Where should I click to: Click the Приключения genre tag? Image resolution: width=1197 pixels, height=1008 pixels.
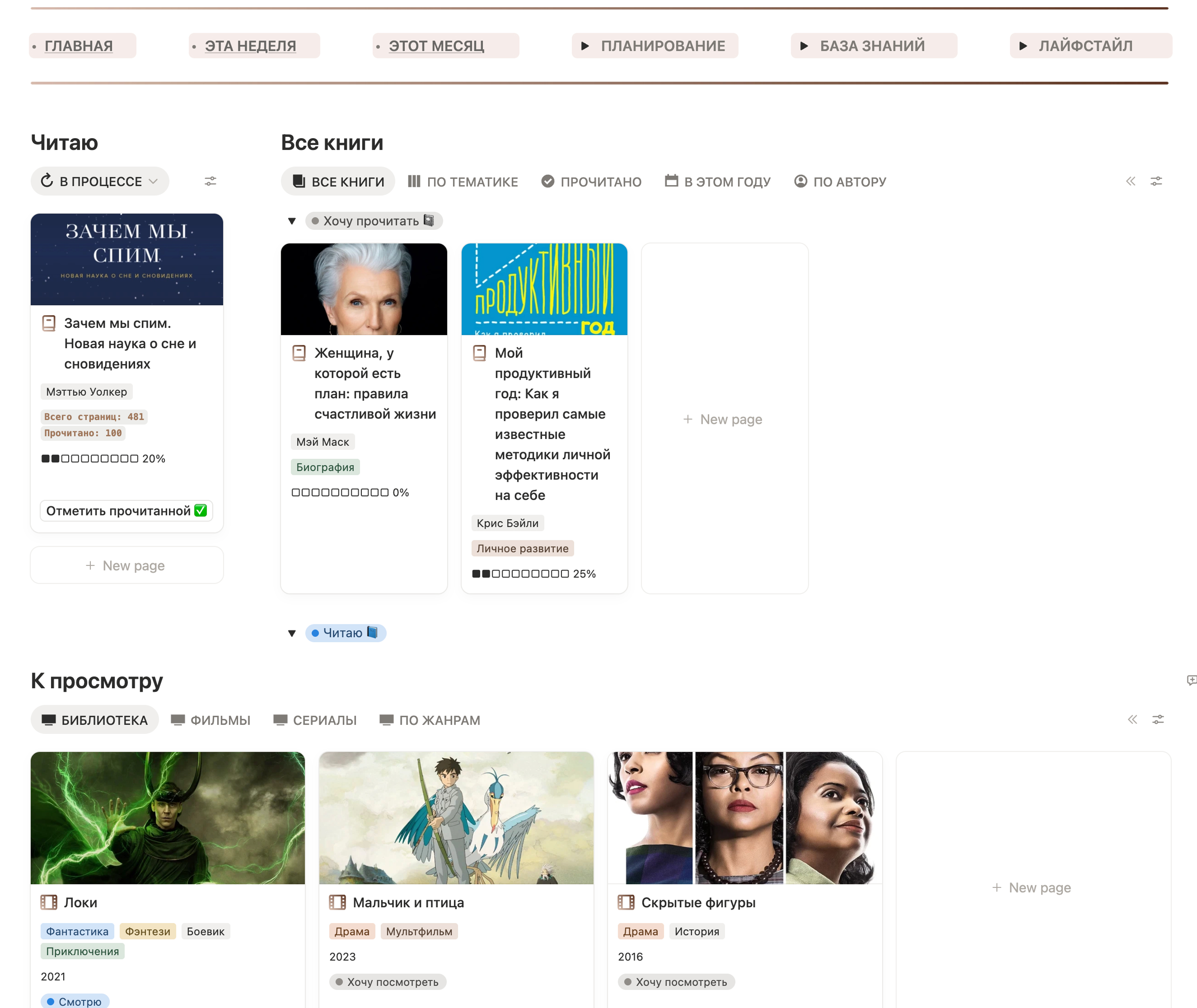pos(83,951)
